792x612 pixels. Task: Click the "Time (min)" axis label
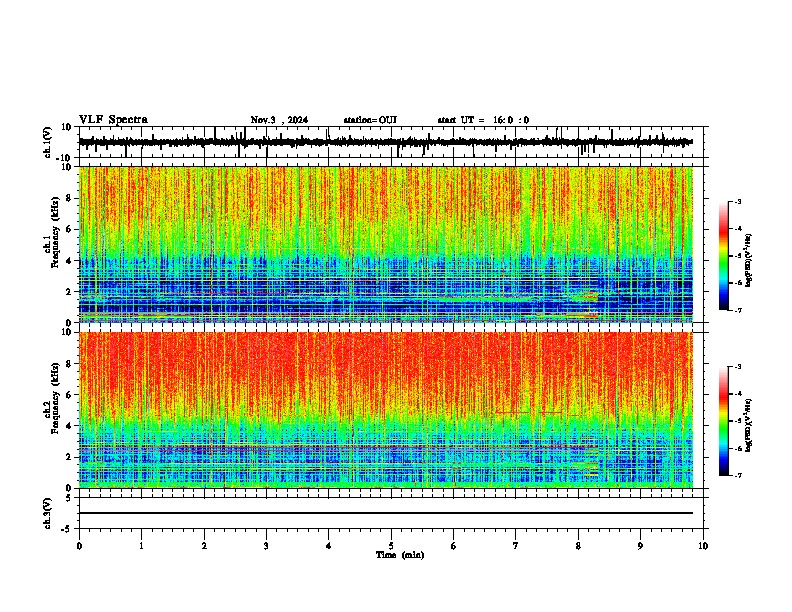coord(400,555)
